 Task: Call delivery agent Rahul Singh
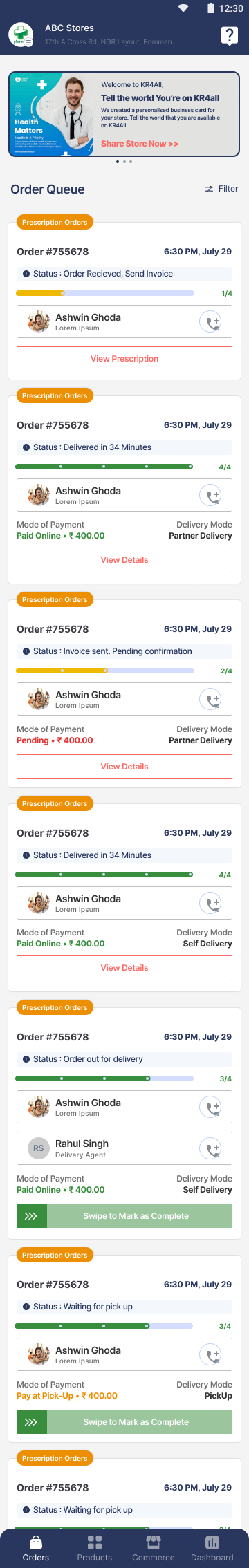[x=210, y=1148]
